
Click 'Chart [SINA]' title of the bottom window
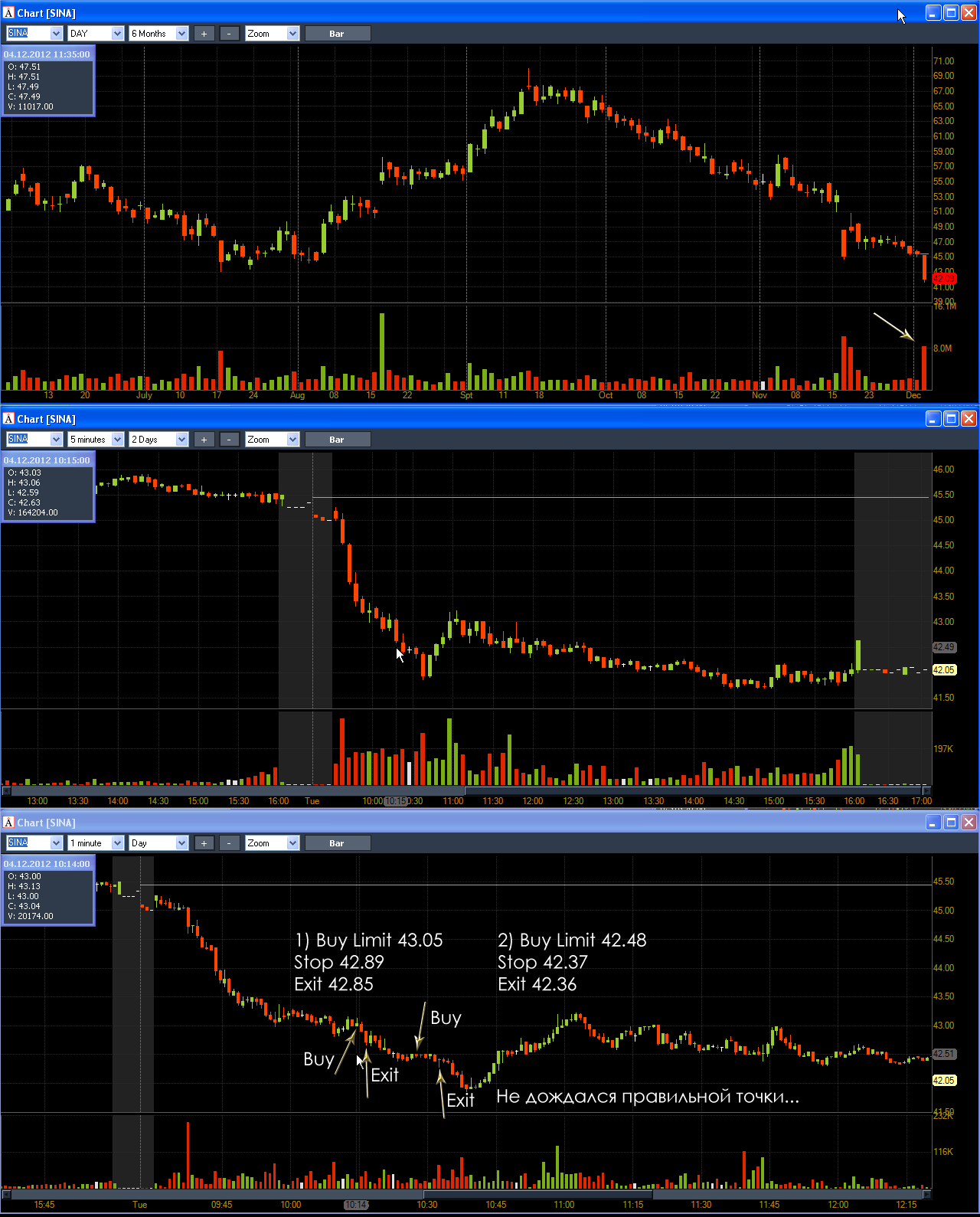point(46,823)
